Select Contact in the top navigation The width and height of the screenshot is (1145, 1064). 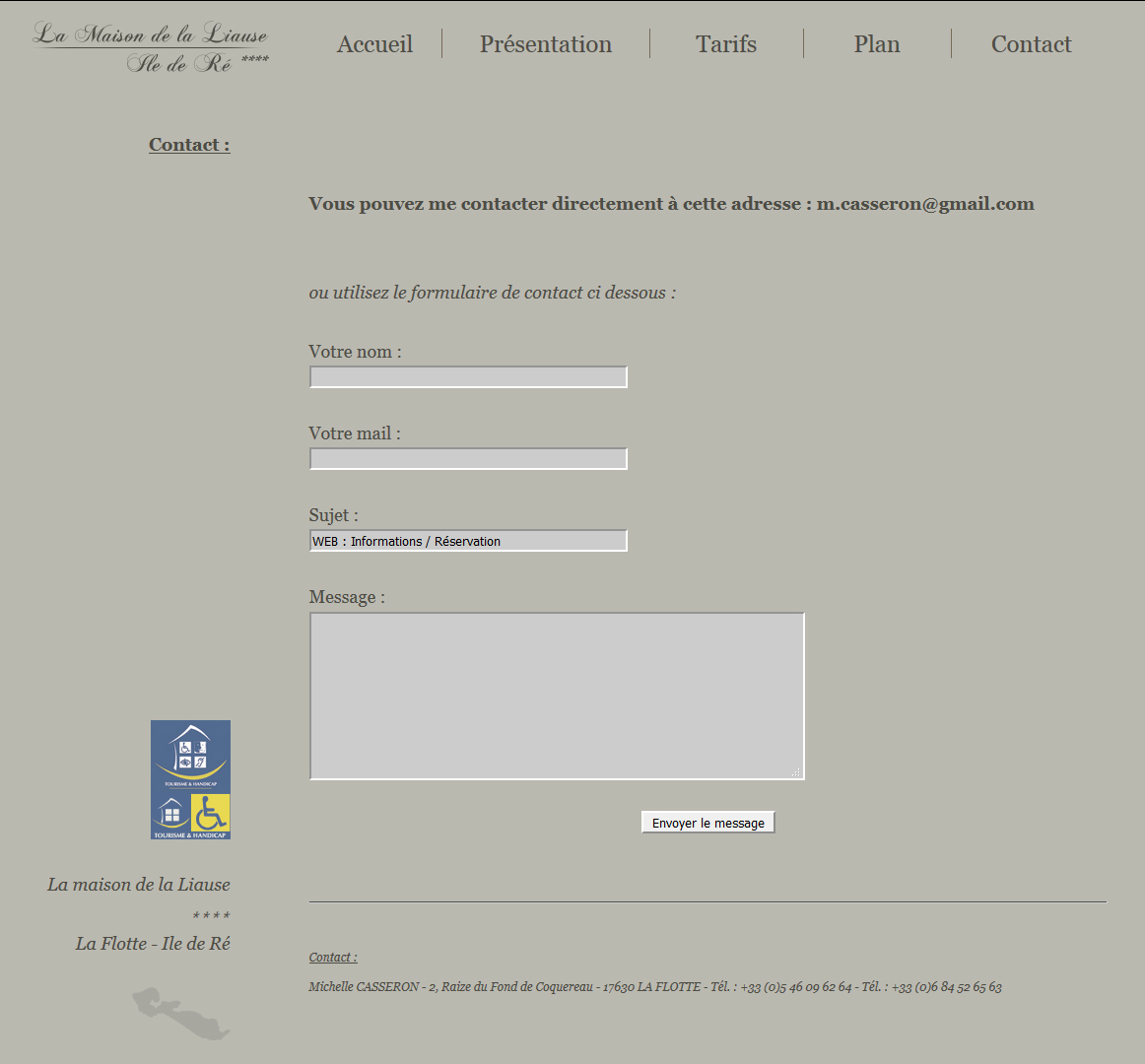pyautogui.click(x=1031, y=44)
